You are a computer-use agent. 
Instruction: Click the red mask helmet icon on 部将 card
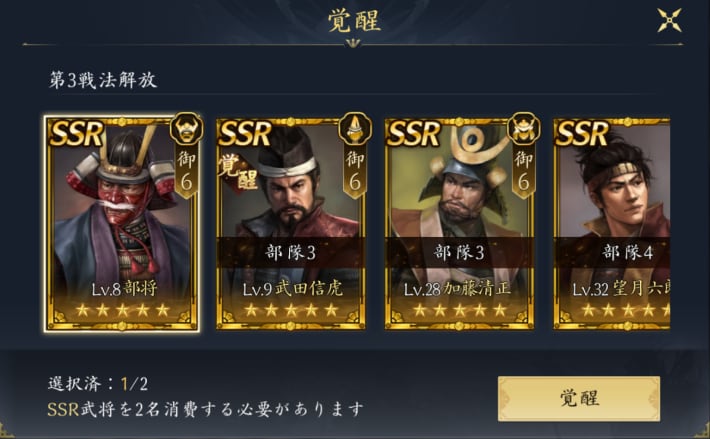[186, 129]
